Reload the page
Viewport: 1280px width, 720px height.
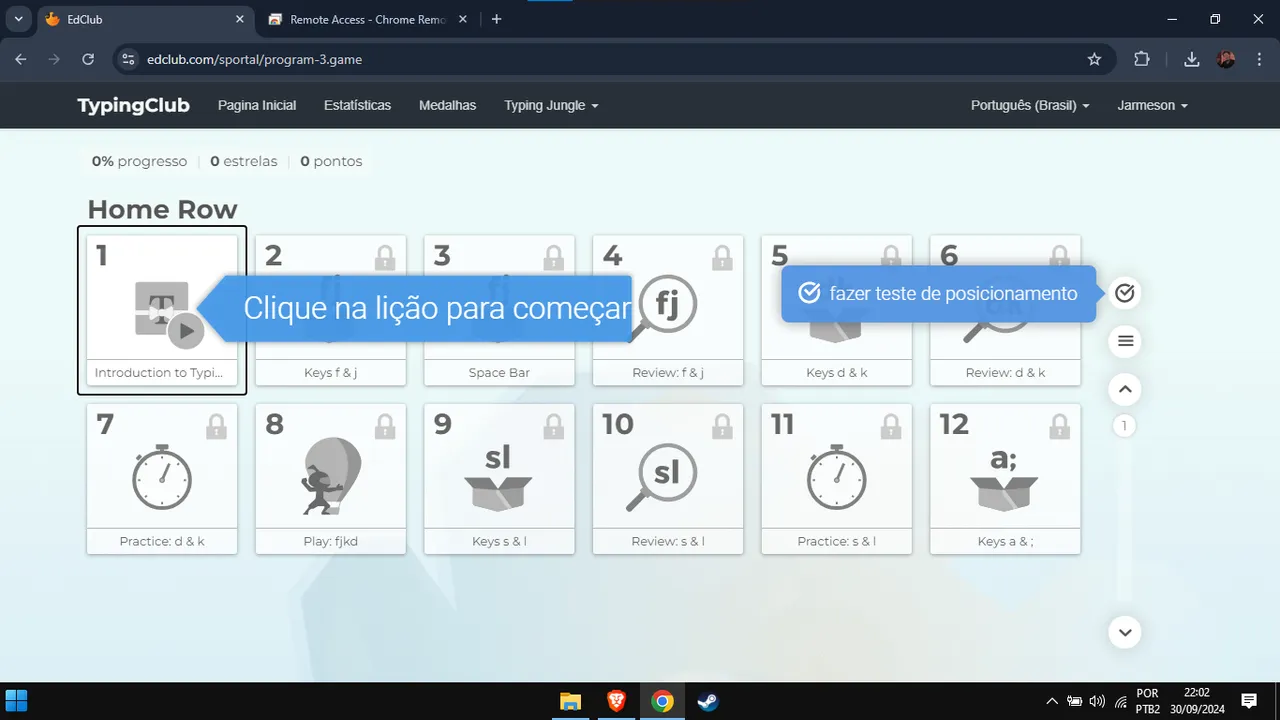[88, 59]
